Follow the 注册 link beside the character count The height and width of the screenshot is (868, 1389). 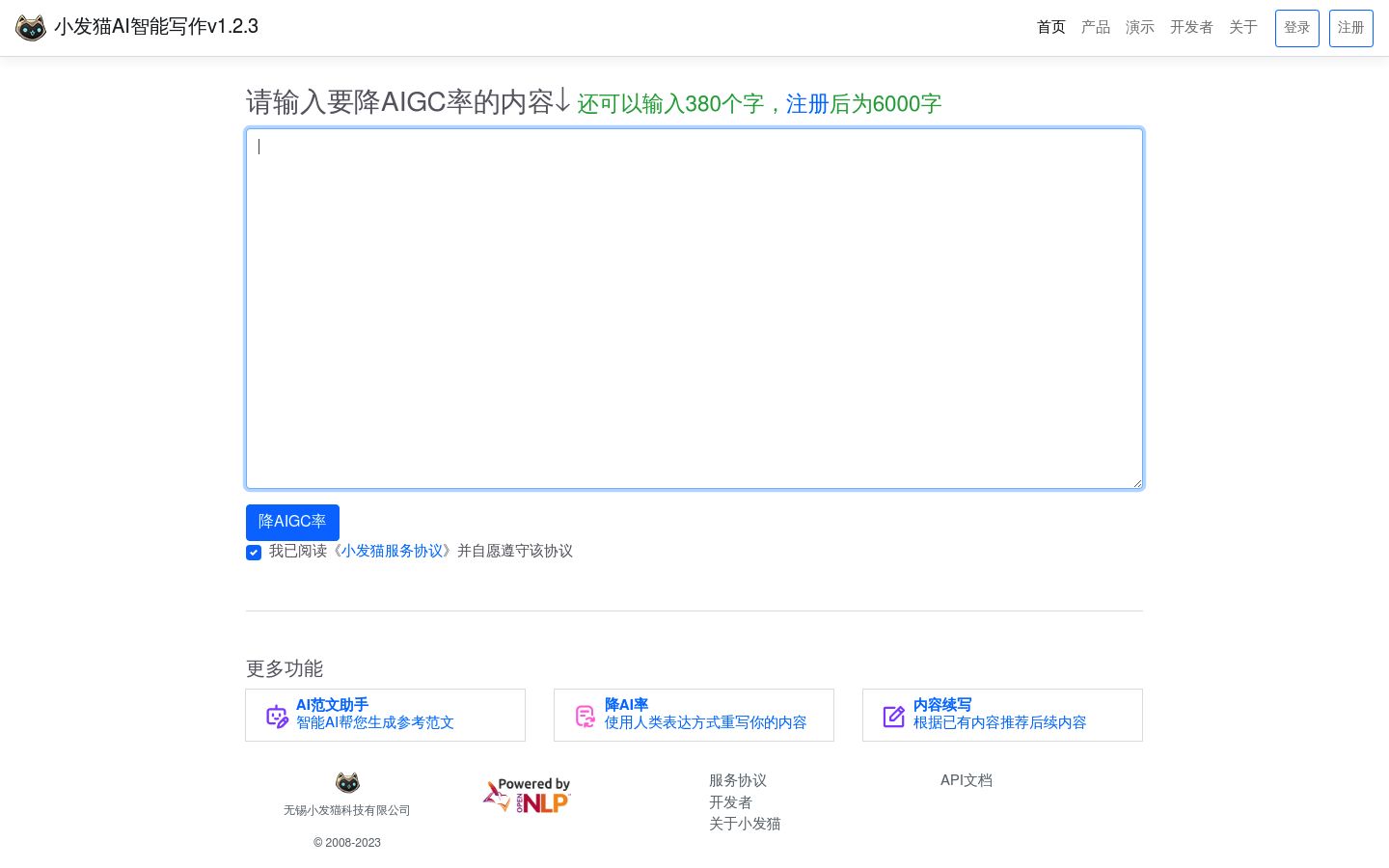pyautogui.click(x=807, y=104)
